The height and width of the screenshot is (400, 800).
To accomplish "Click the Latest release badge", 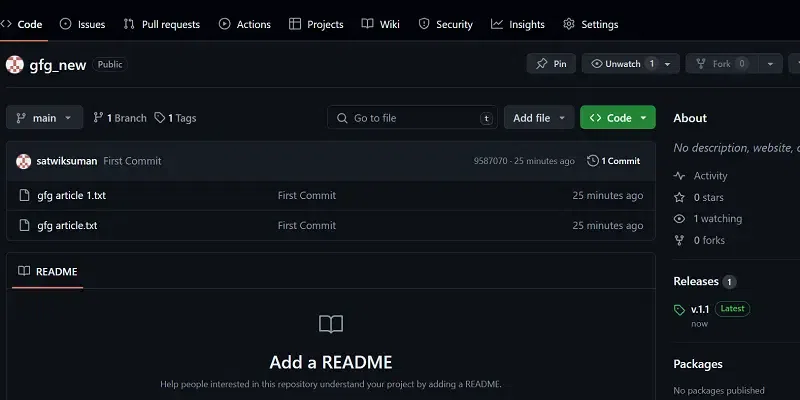I will [732, 309].
